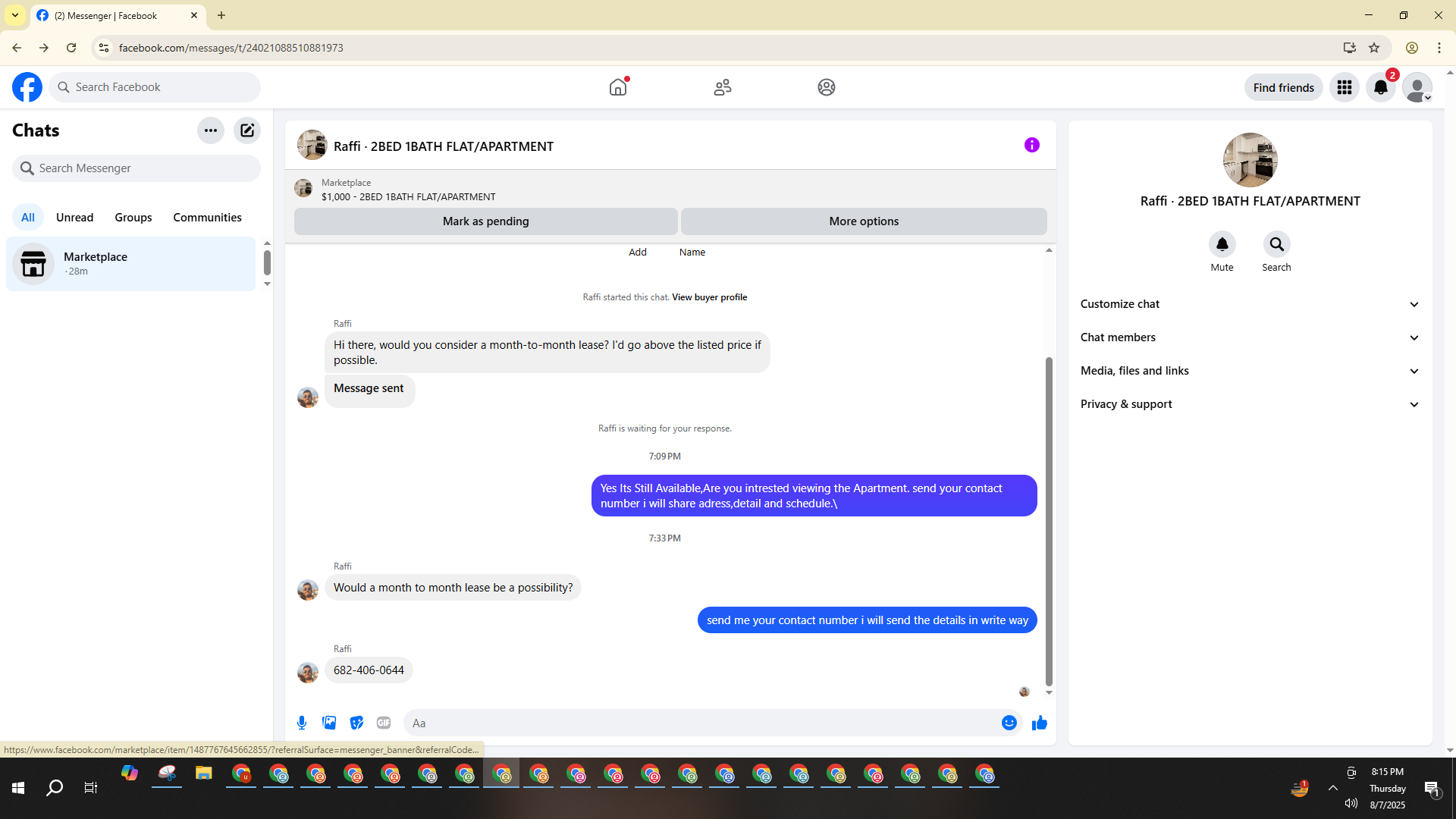Viewport: 1456px width, 819px height.
Task: Click Mark as pending button
Action: click(485, 221)
